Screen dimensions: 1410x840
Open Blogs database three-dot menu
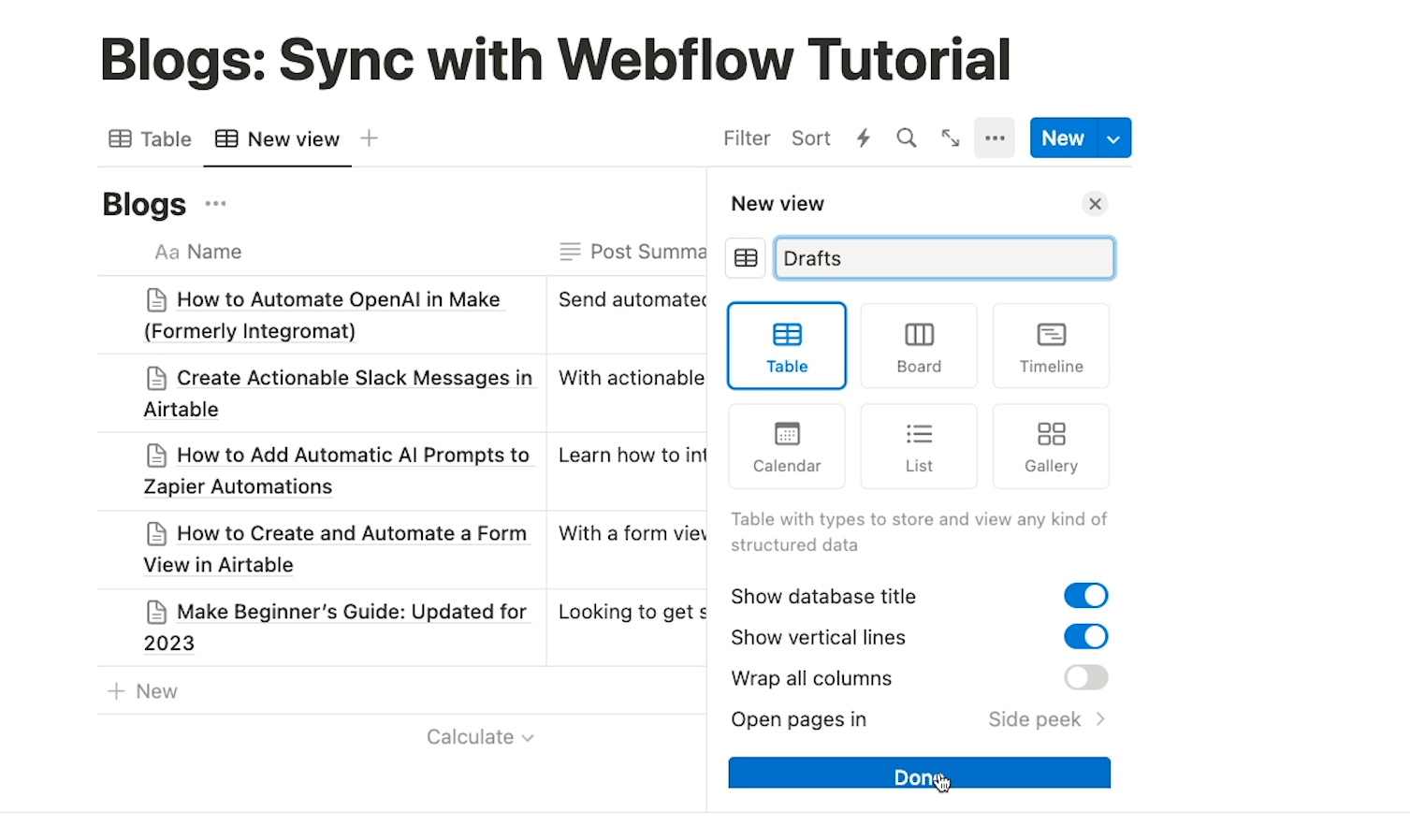tap(215, 204)
